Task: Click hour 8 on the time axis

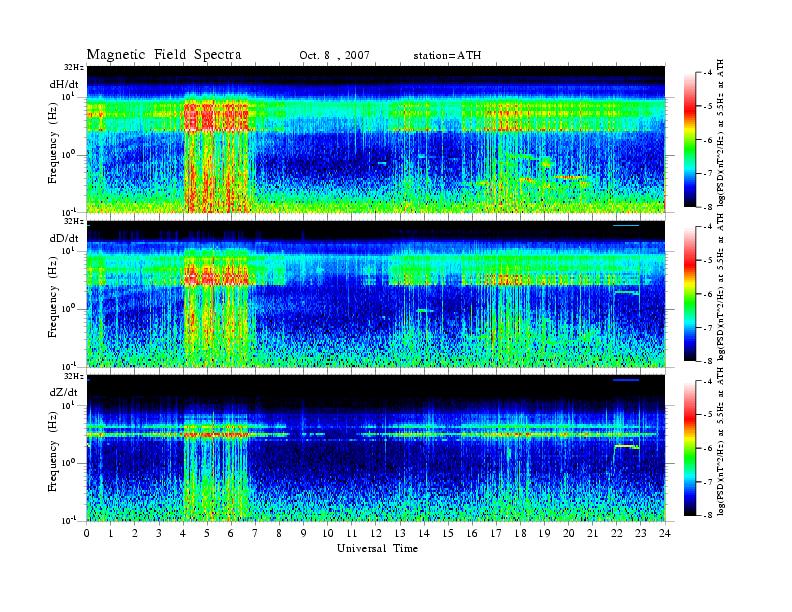Action: [279, 534]
